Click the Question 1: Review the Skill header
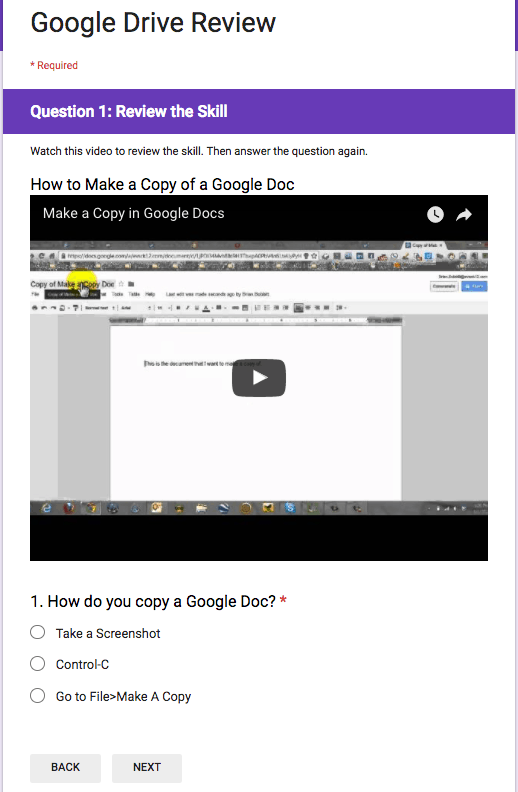The width and height of the screenshot is (518, 792). (129, 112)
